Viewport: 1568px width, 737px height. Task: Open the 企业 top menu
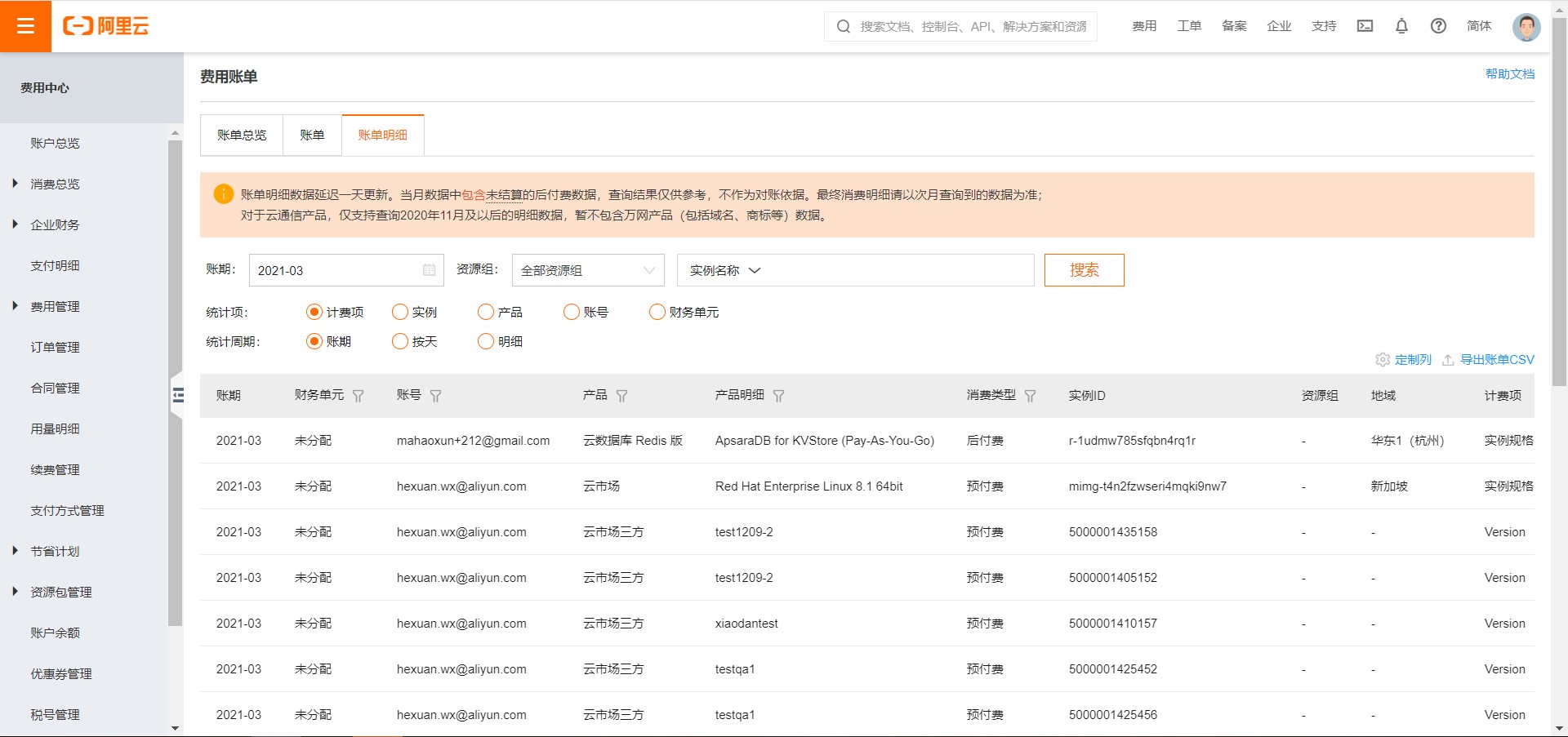(1279, 26)
